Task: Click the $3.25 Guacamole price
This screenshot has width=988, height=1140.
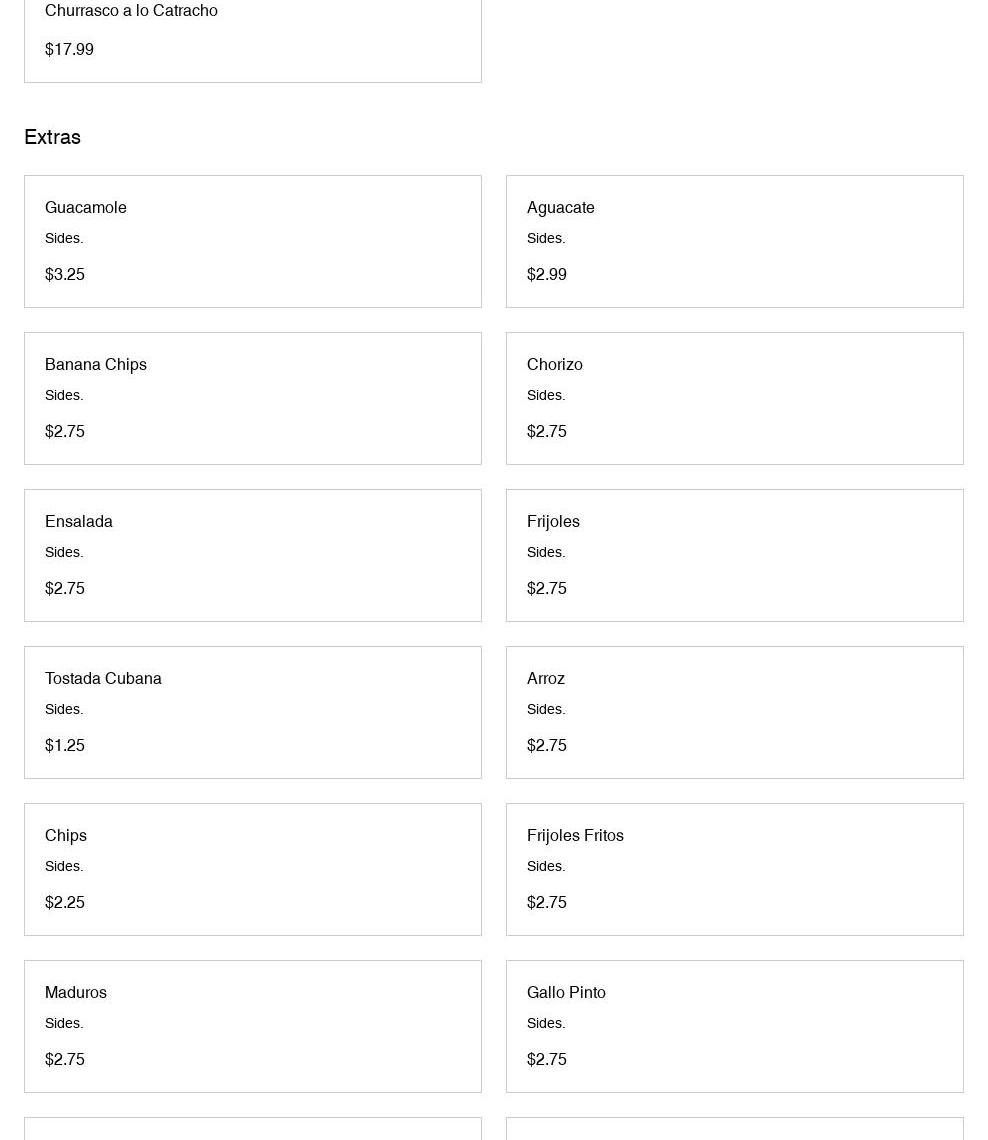Action: [65, 274]
